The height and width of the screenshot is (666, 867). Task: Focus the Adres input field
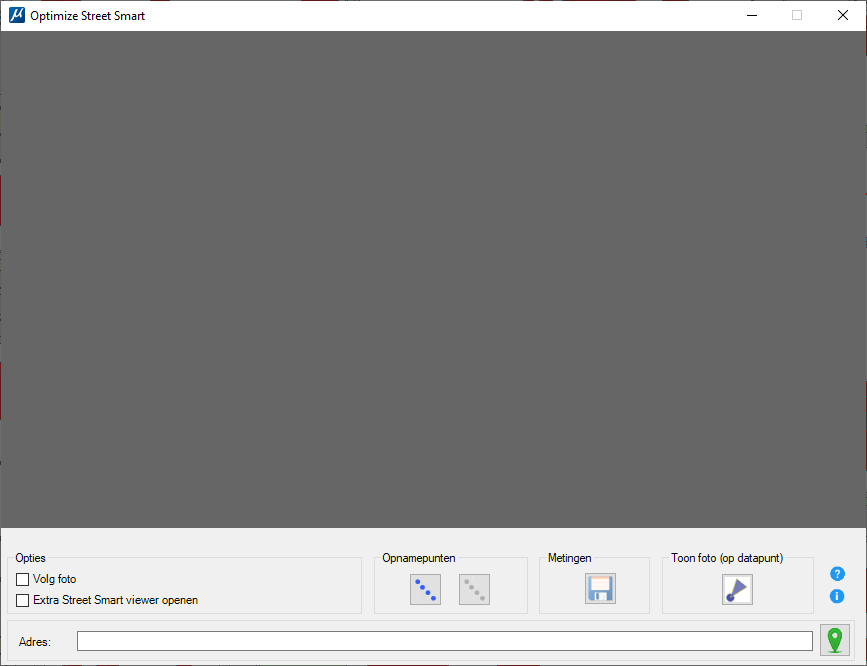(445, 641)
